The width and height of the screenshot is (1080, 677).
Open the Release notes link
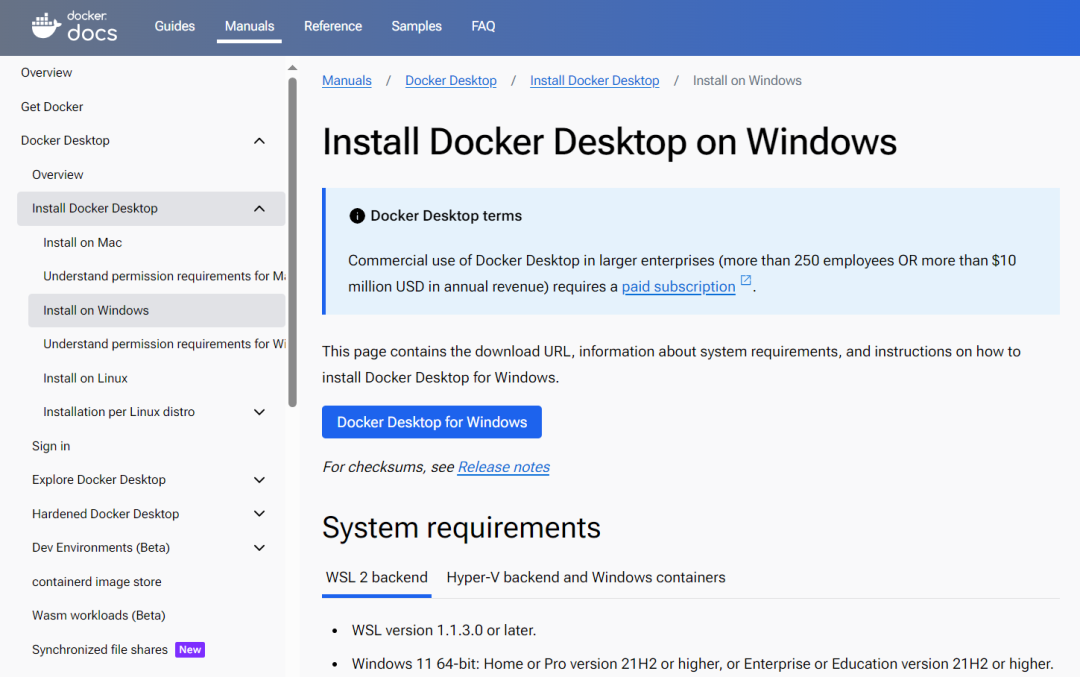pyautogui.click(x=503, y=467)
